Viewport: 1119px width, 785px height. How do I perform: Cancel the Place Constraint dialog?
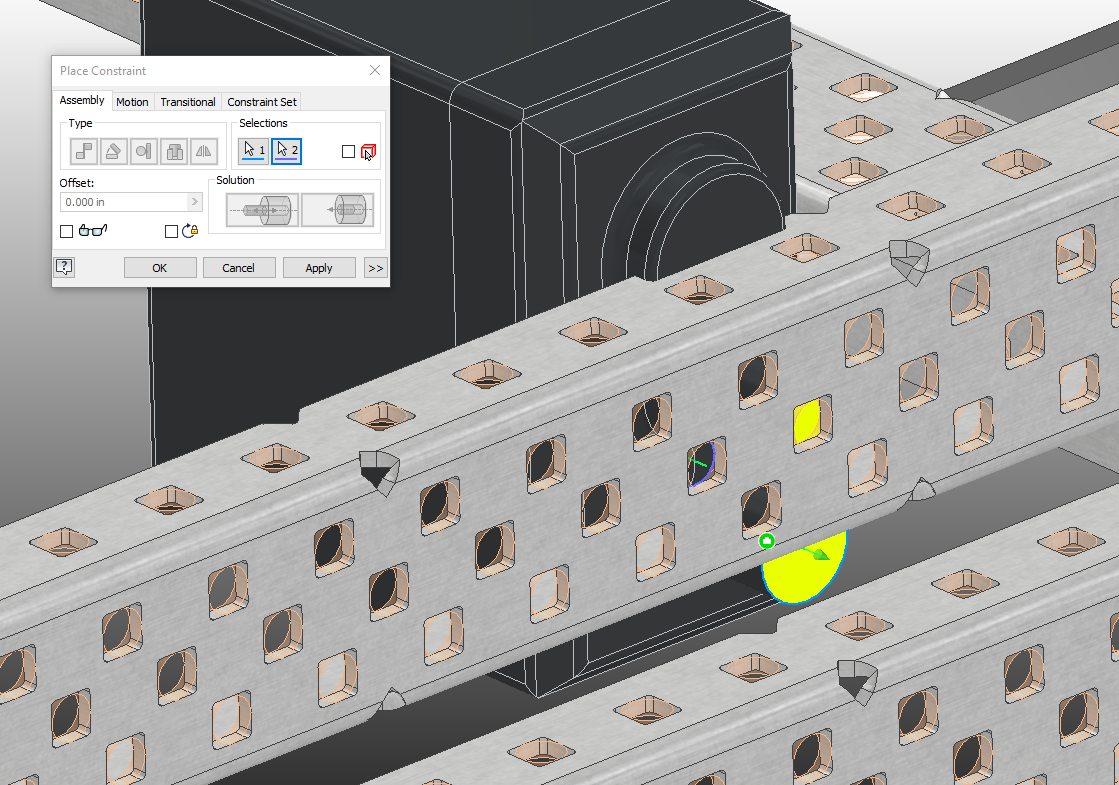pos(238,268)
